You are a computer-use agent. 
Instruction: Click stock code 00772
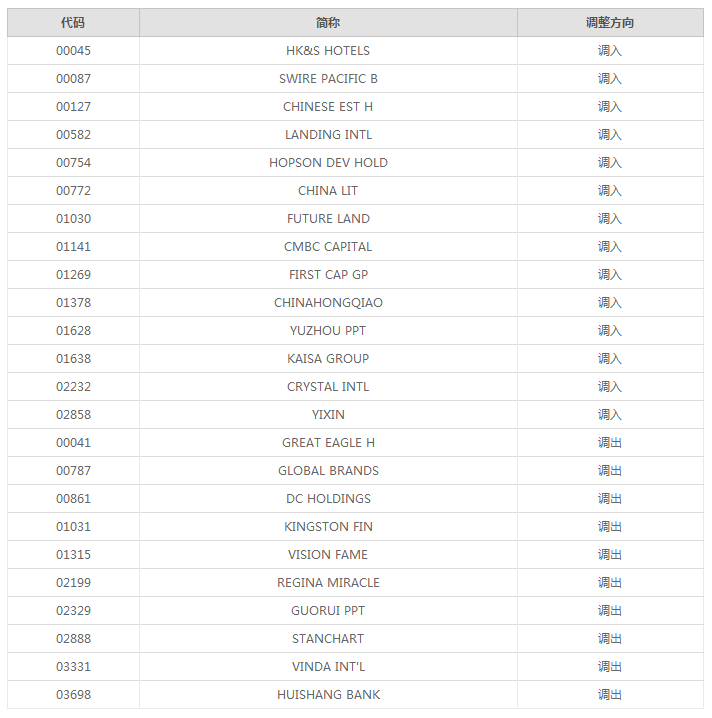[x=73, y=191]
